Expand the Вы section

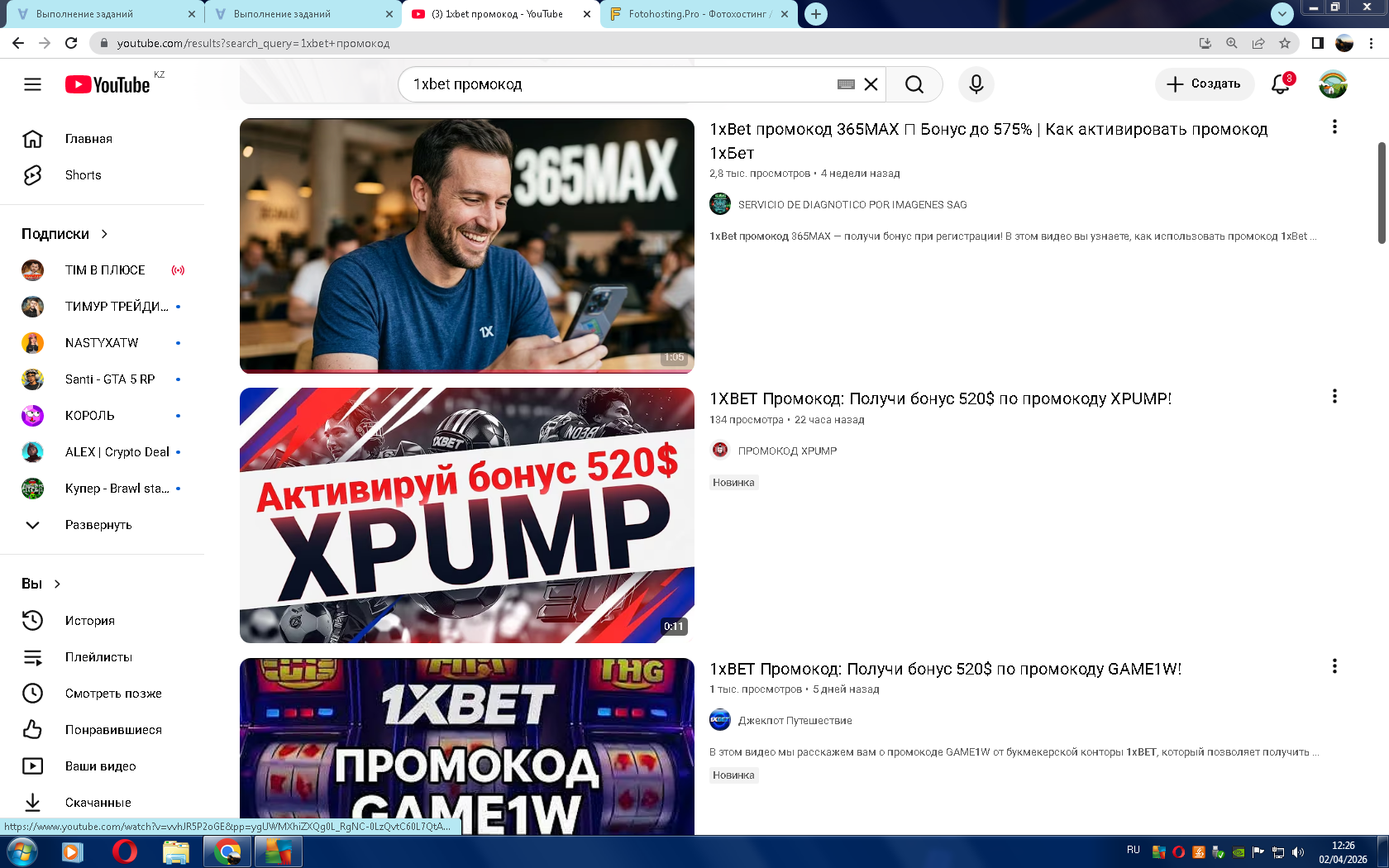pos(41,584)
